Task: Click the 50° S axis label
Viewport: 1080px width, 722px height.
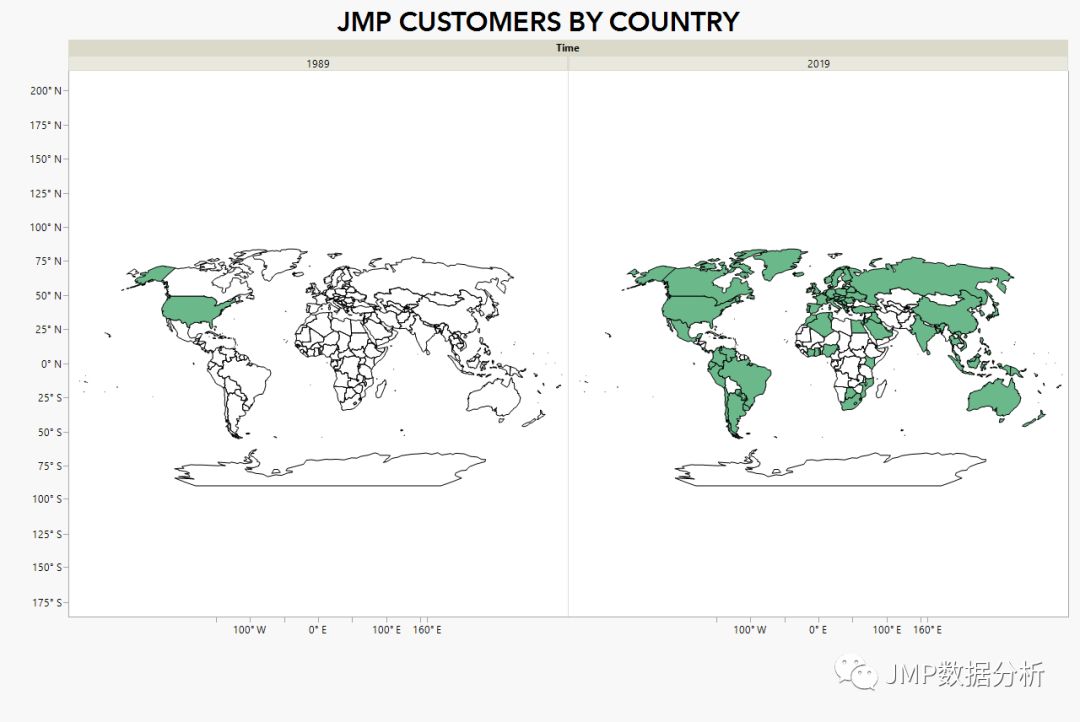Action: (x=49, y=432)
